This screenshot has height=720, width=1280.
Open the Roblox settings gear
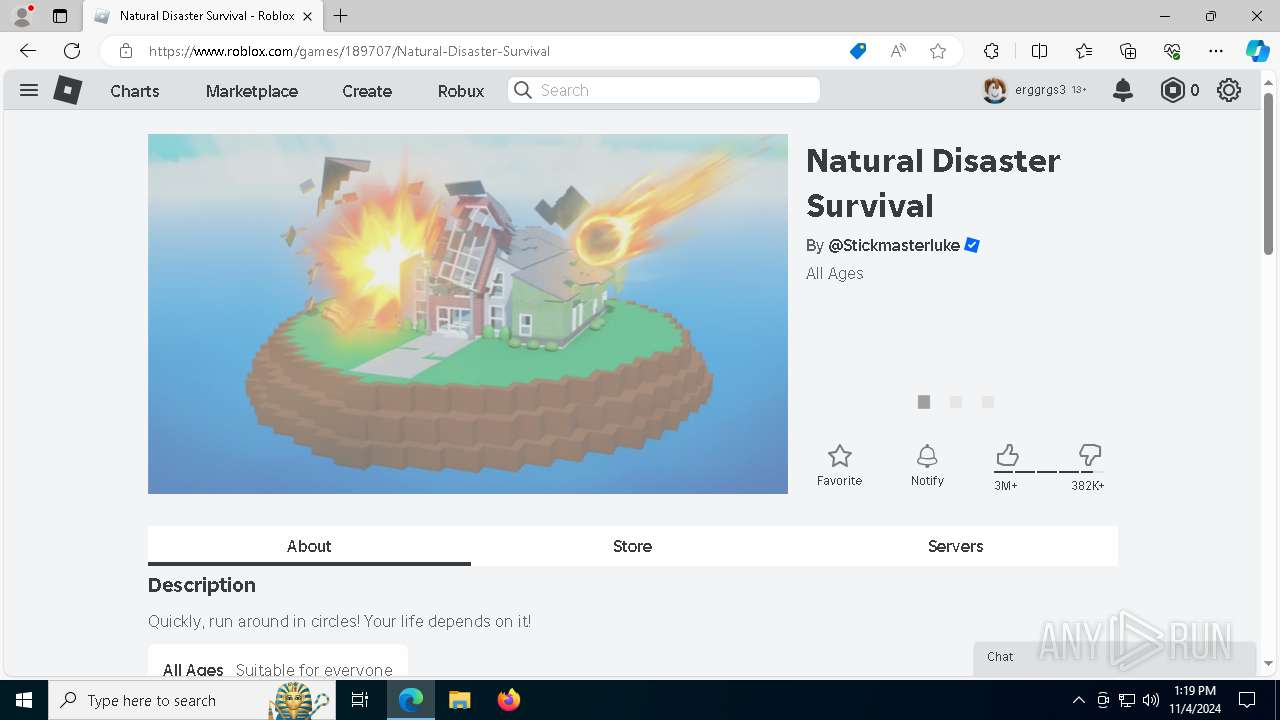(x=1229, y=90)
